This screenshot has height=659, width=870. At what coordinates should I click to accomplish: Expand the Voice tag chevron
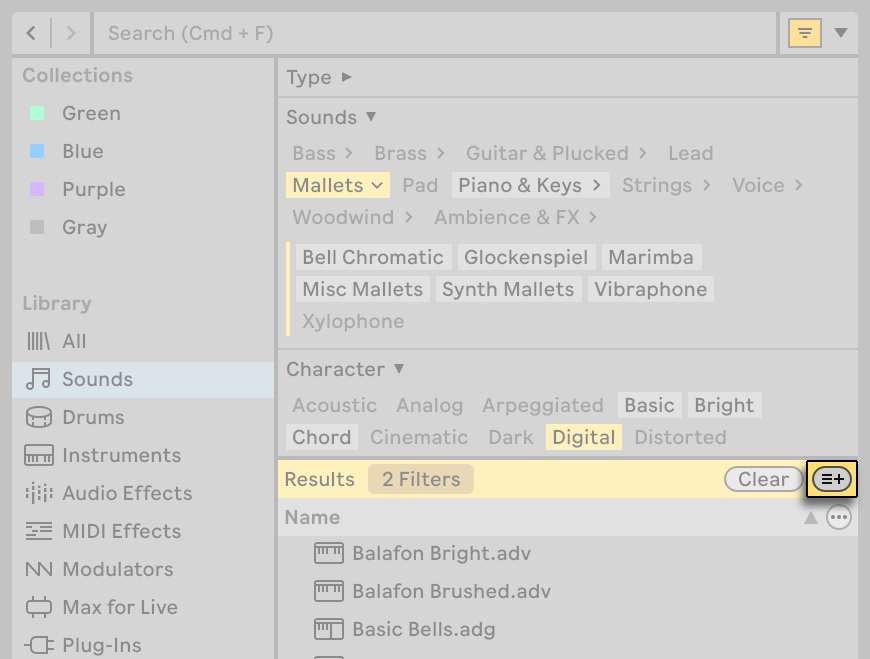[x=798, y=185]
